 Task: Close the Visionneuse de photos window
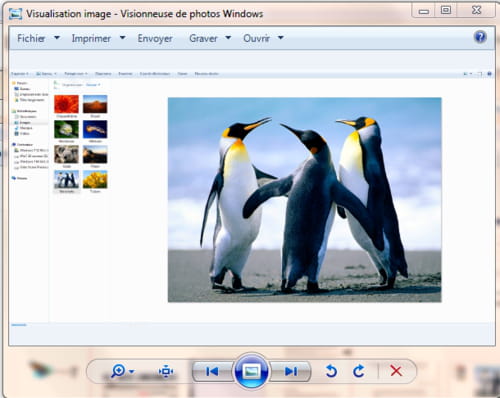477,11
